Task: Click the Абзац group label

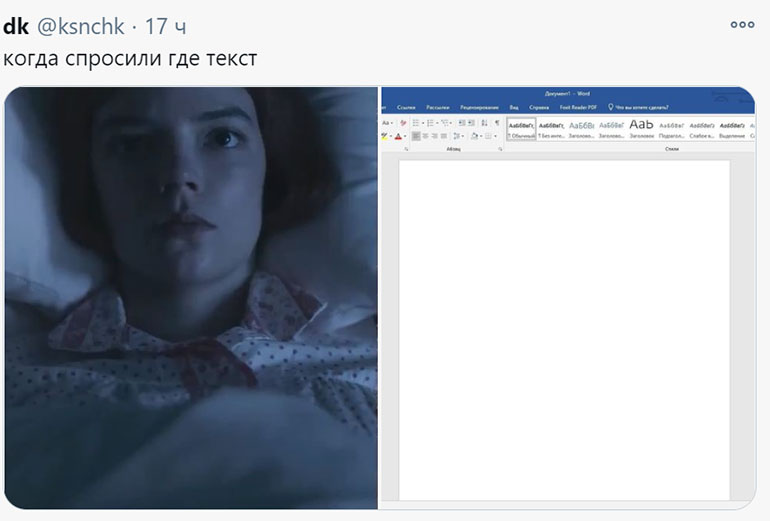Action: [453, 149]
